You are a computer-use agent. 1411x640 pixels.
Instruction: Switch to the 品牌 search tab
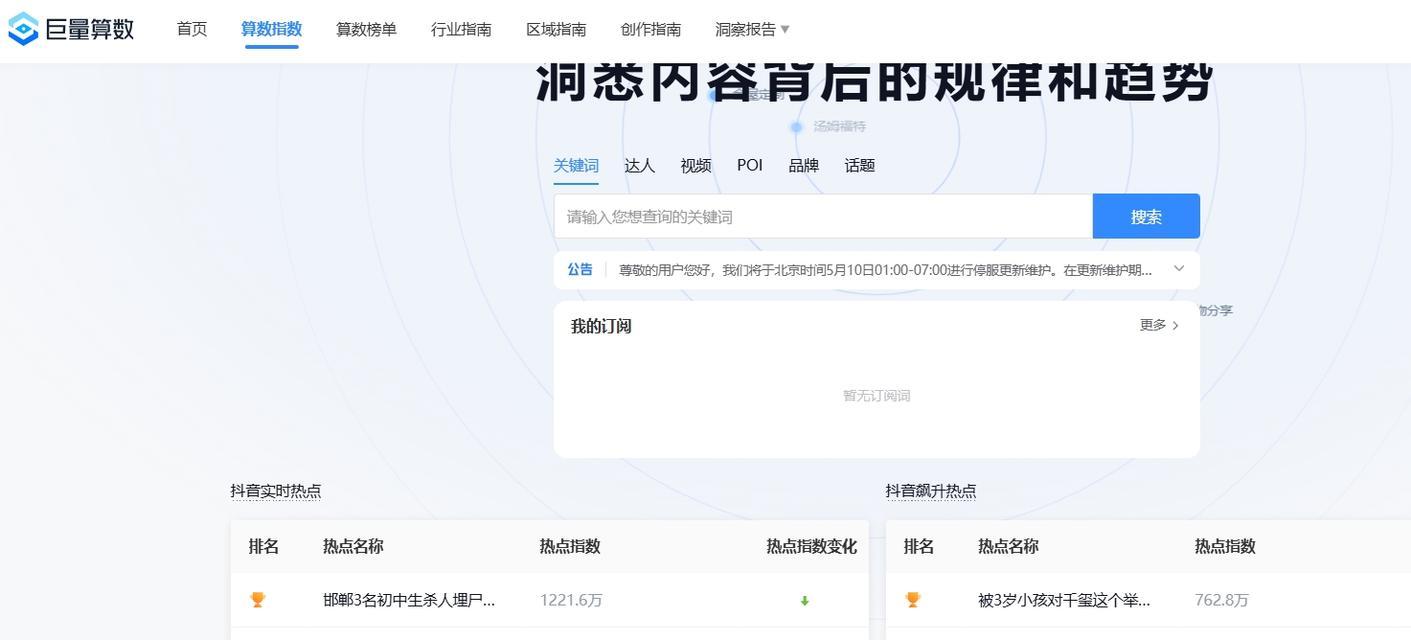point(804,165)
